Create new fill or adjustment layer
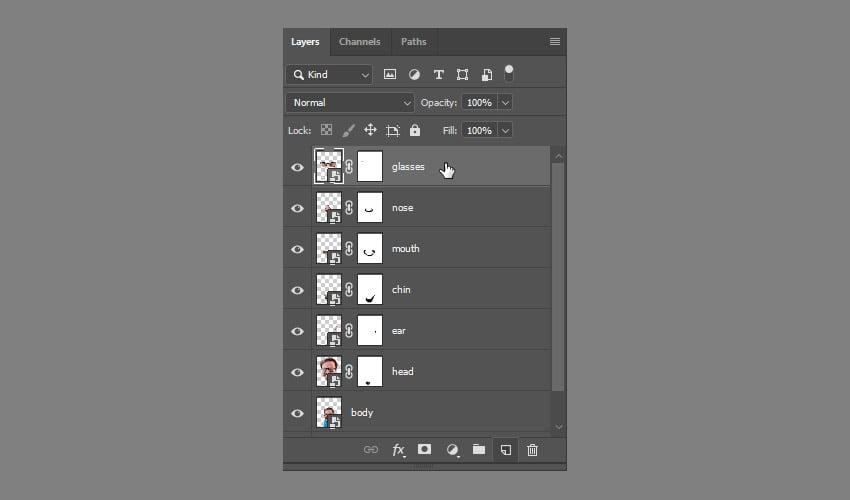This screenshot has height=500, width=850. coord(452,450)
